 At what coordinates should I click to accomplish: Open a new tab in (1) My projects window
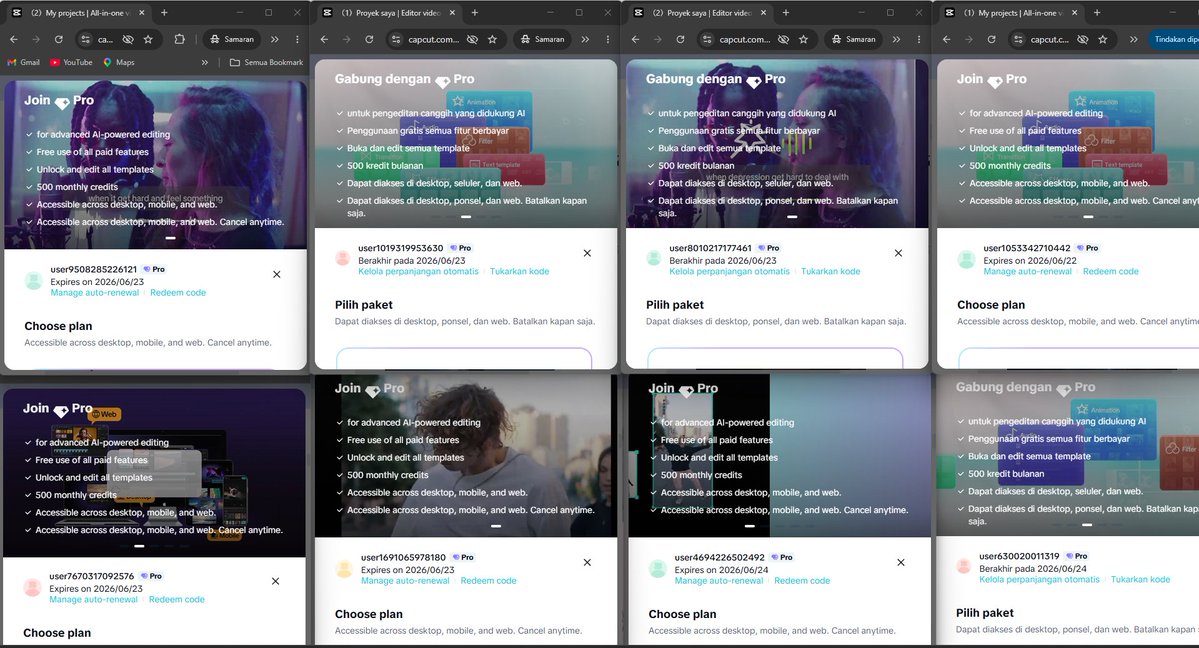(1097, 12)
